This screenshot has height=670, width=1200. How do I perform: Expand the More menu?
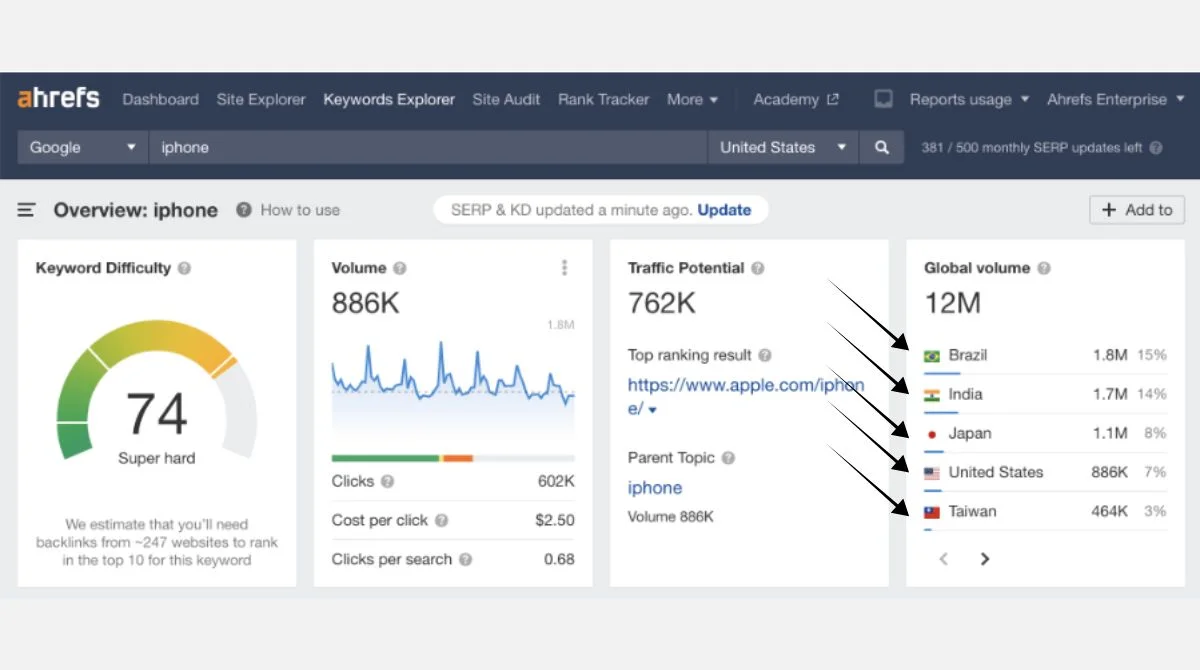[692, 99]
